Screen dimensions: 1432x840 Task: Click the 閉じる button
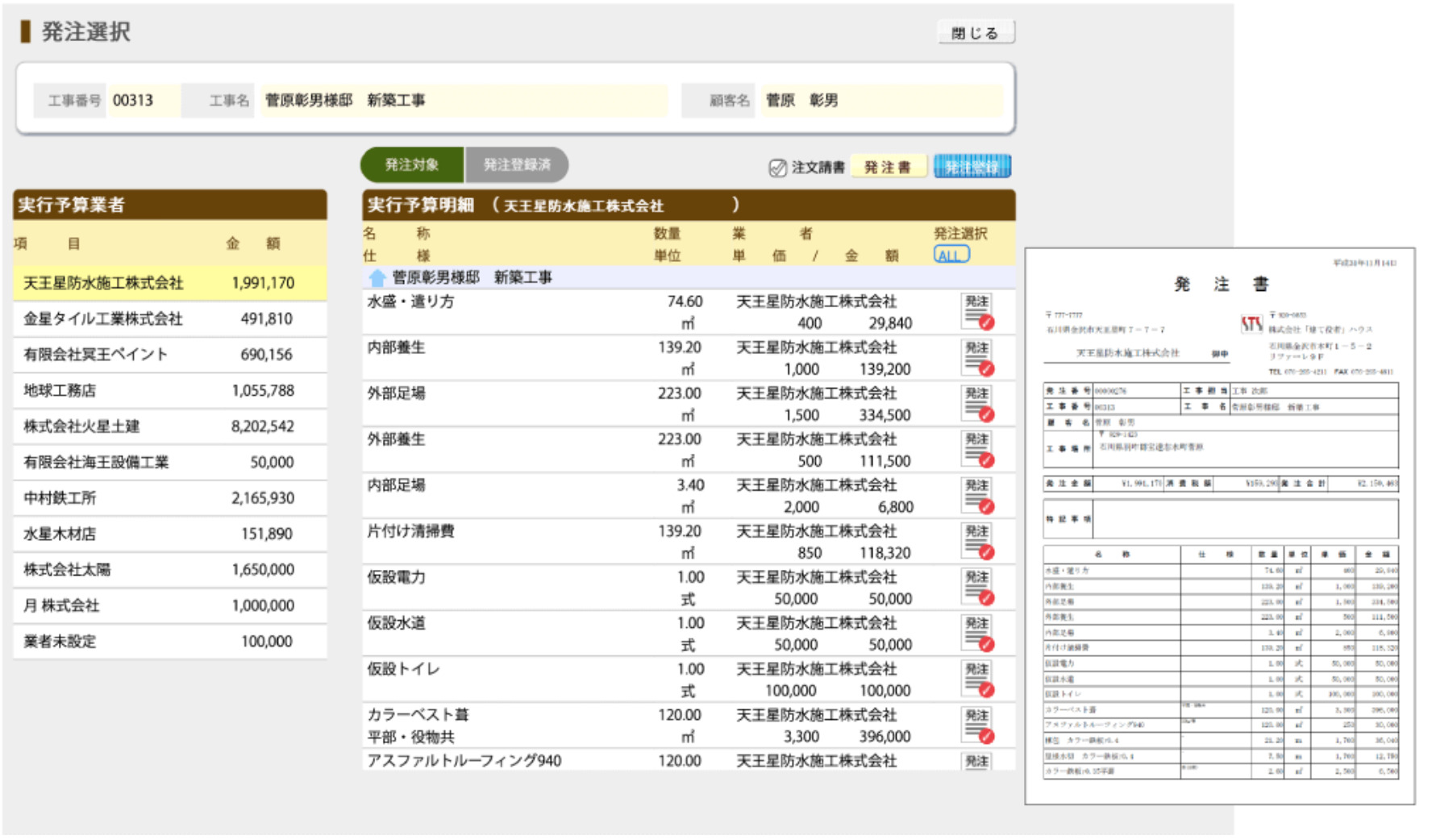(976, 33)
